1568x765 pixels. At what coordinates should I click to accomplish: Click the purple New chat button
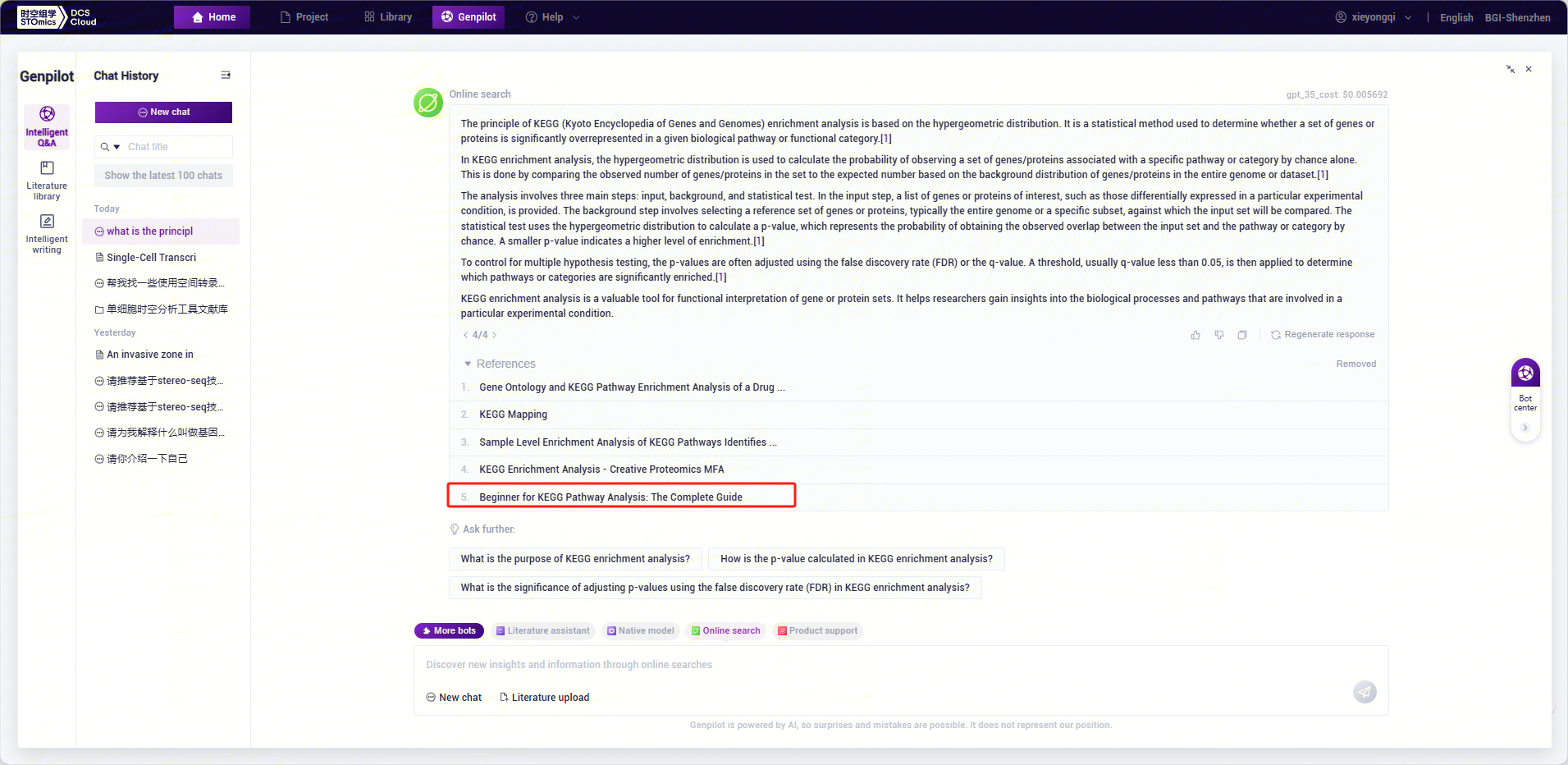pos(163,112)
